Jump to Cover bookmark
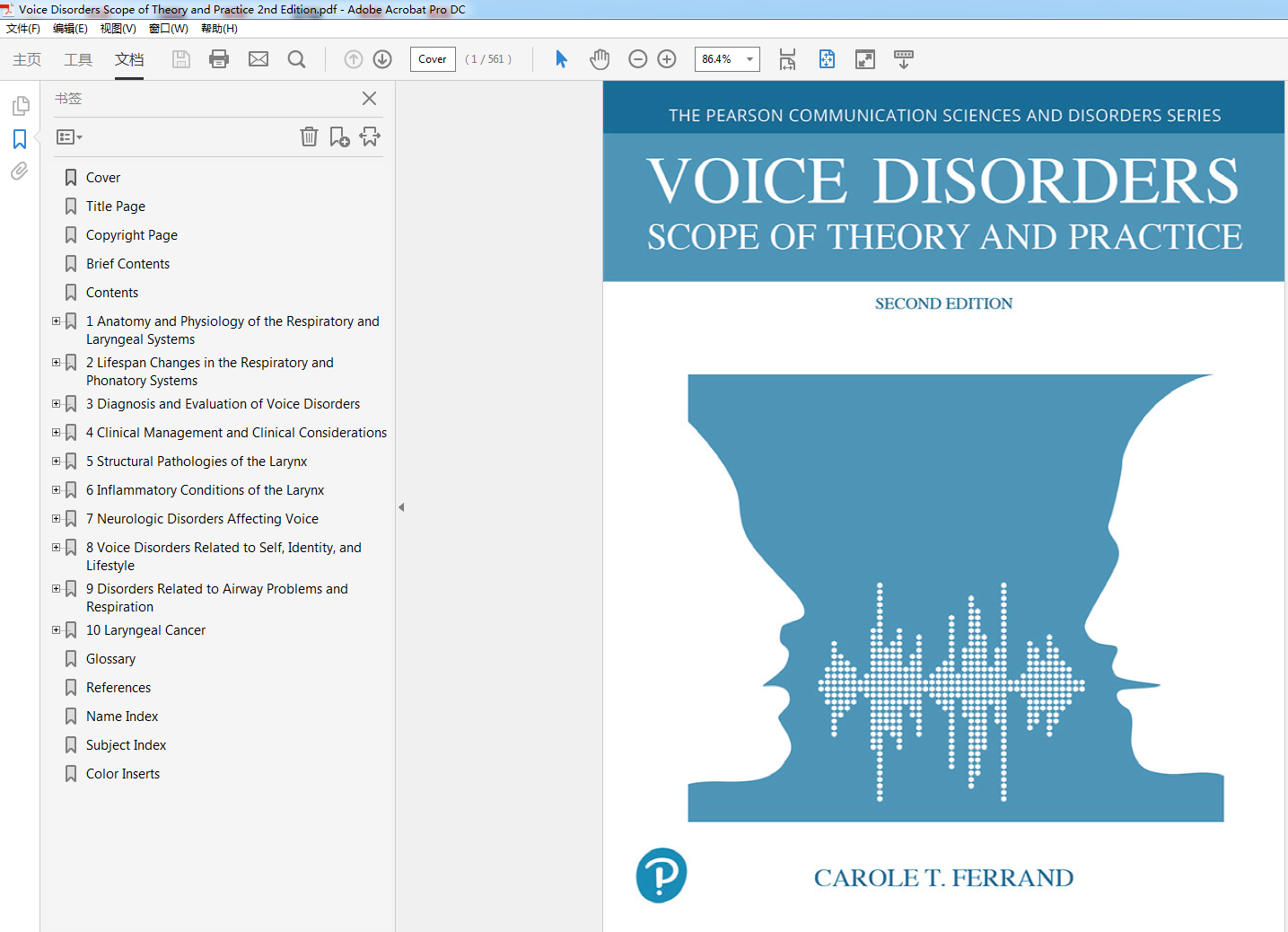1288x932 pixels. [103, 178]
